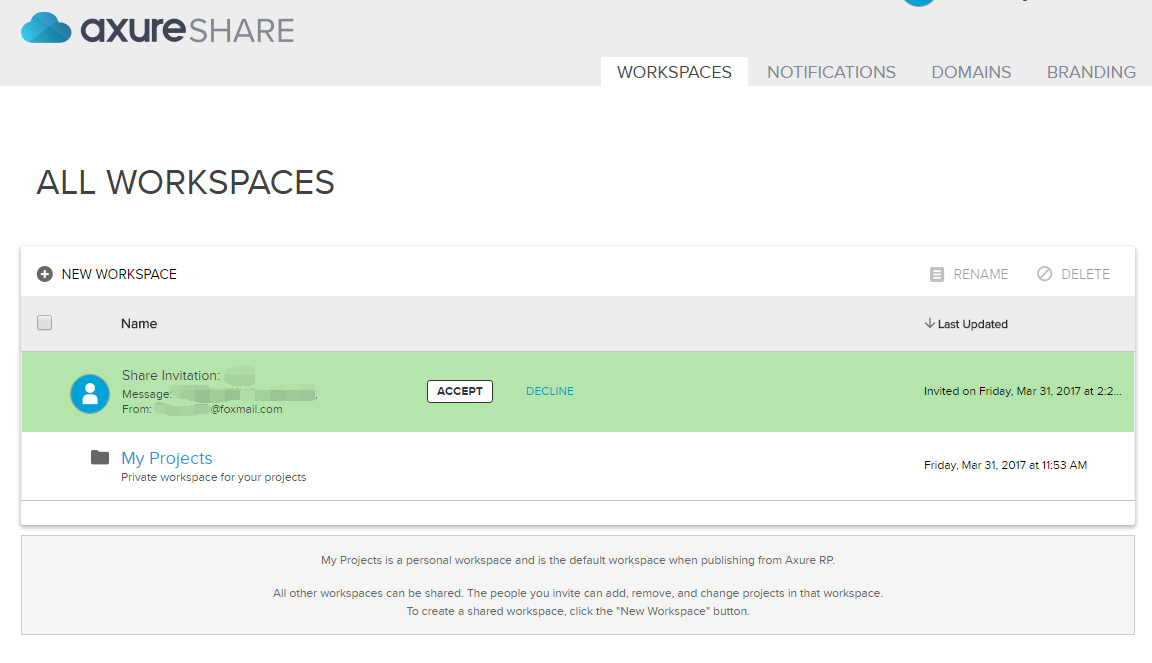Click 'Private workspace for your projects' description
Viewport: 1152px width, 663px height.
pyautogui.click(x=214, y=477)
